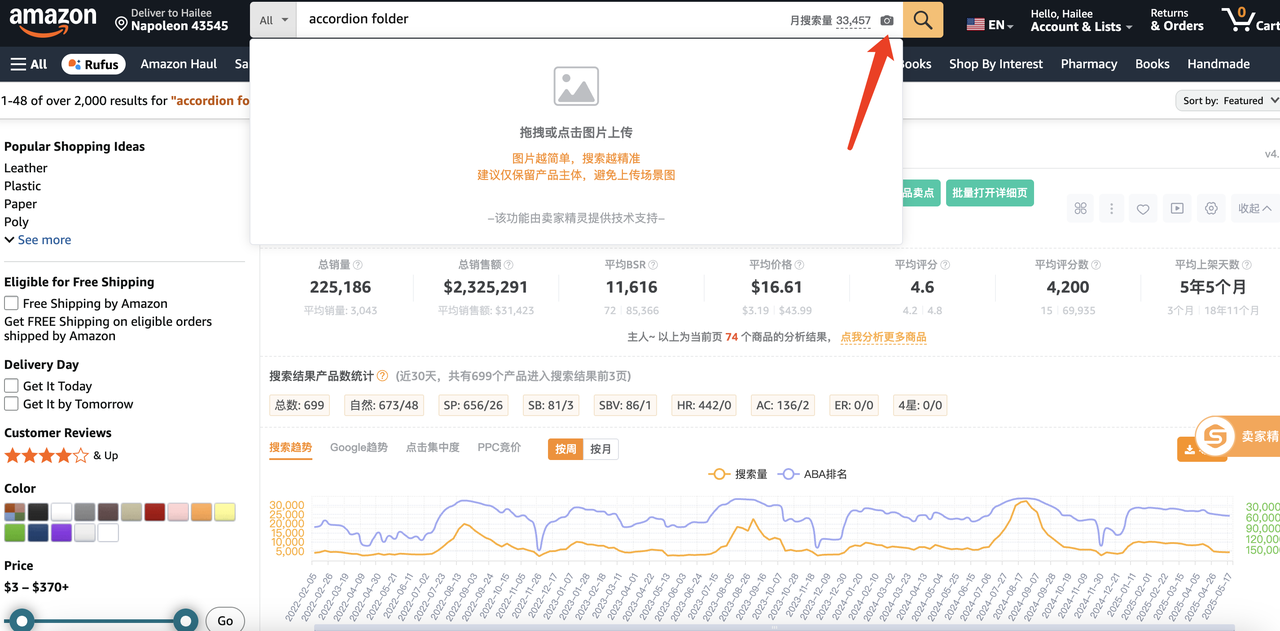Open the video tutorial play icon
The image size is (1280, 631).
coord(1176,208)
